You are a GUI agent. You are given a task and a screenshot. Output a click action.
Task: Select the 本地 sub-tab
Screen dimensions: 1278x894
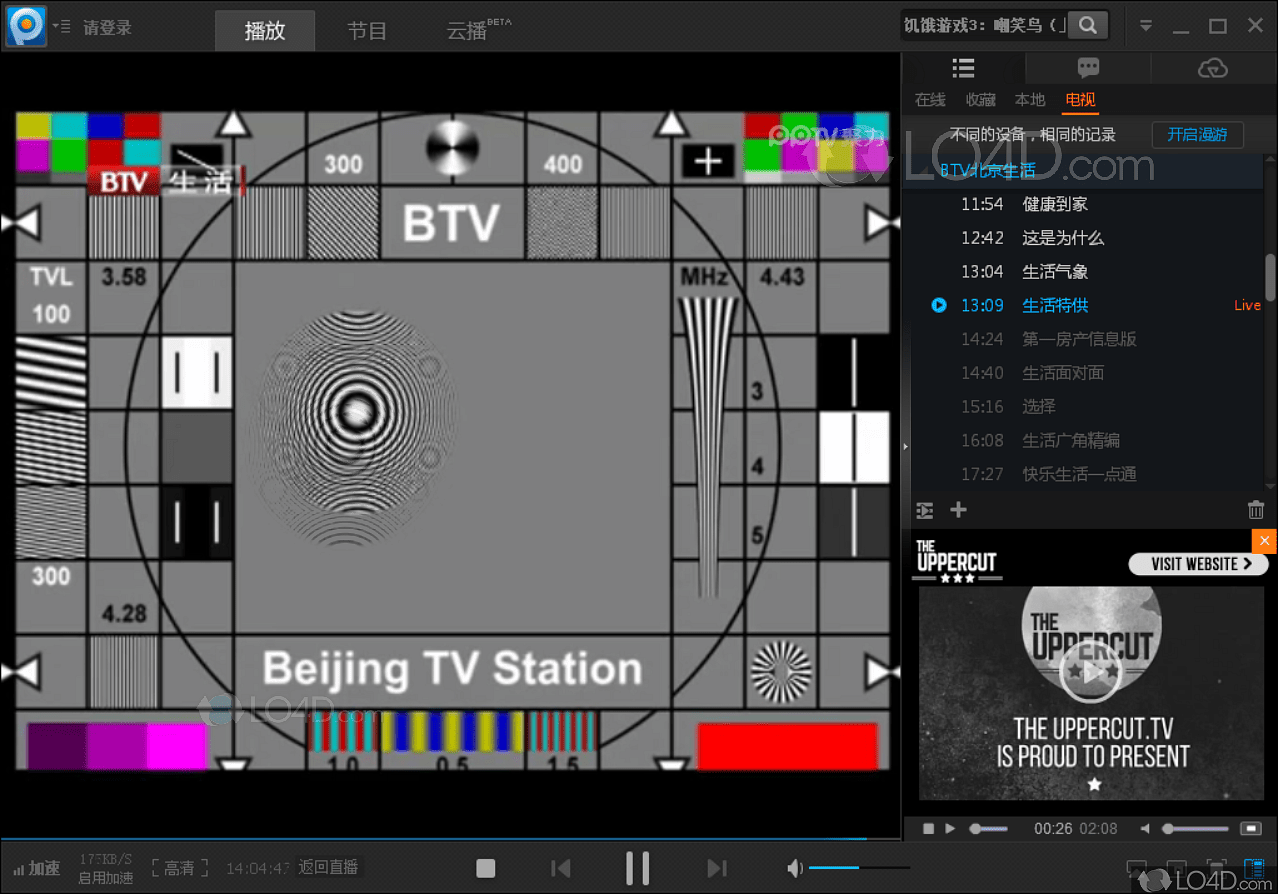click(x=1030, y=100)
